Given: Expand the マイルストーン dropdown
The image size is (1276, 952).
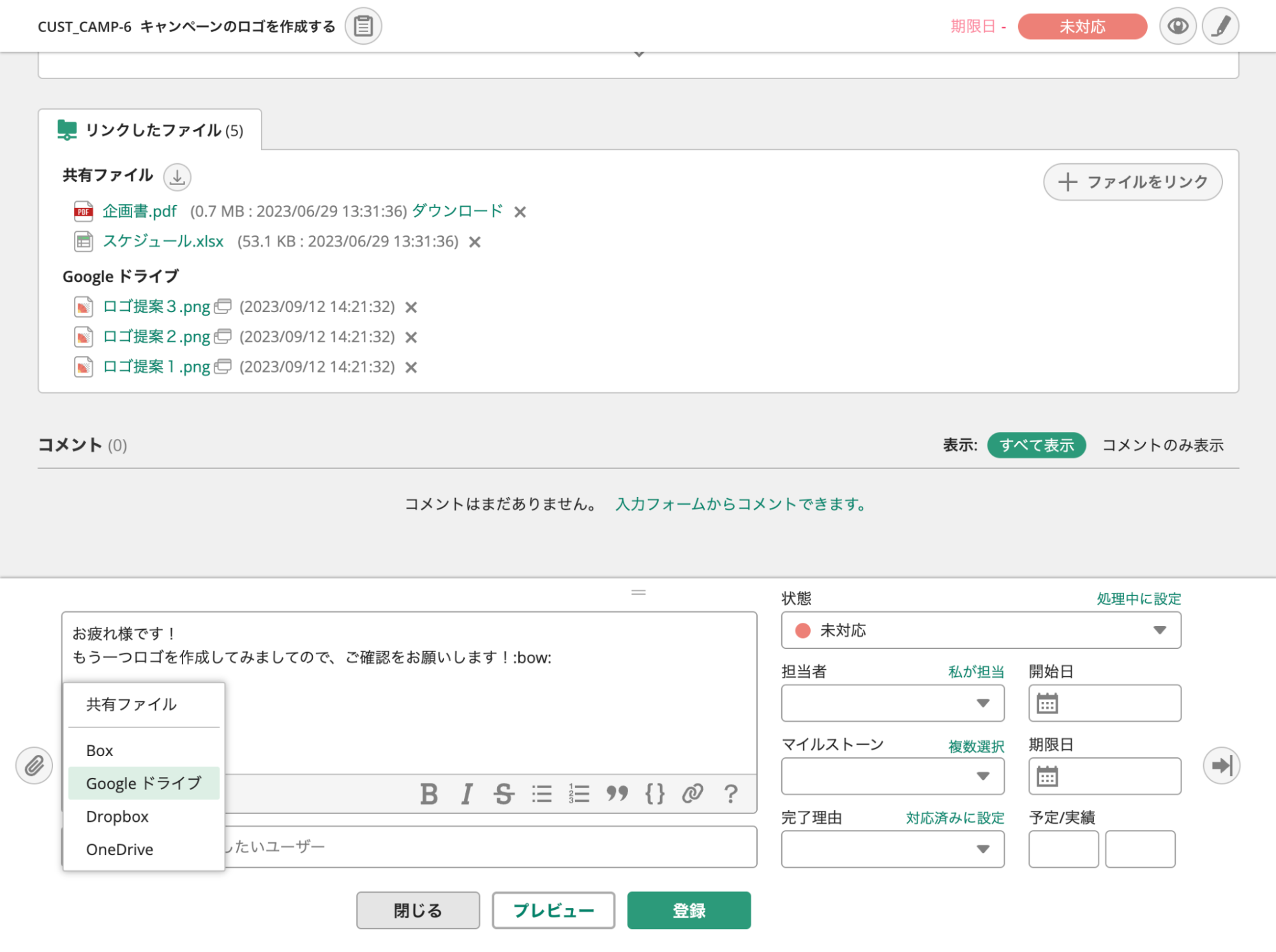Looking at the screenshot, I should pos(892,776).
